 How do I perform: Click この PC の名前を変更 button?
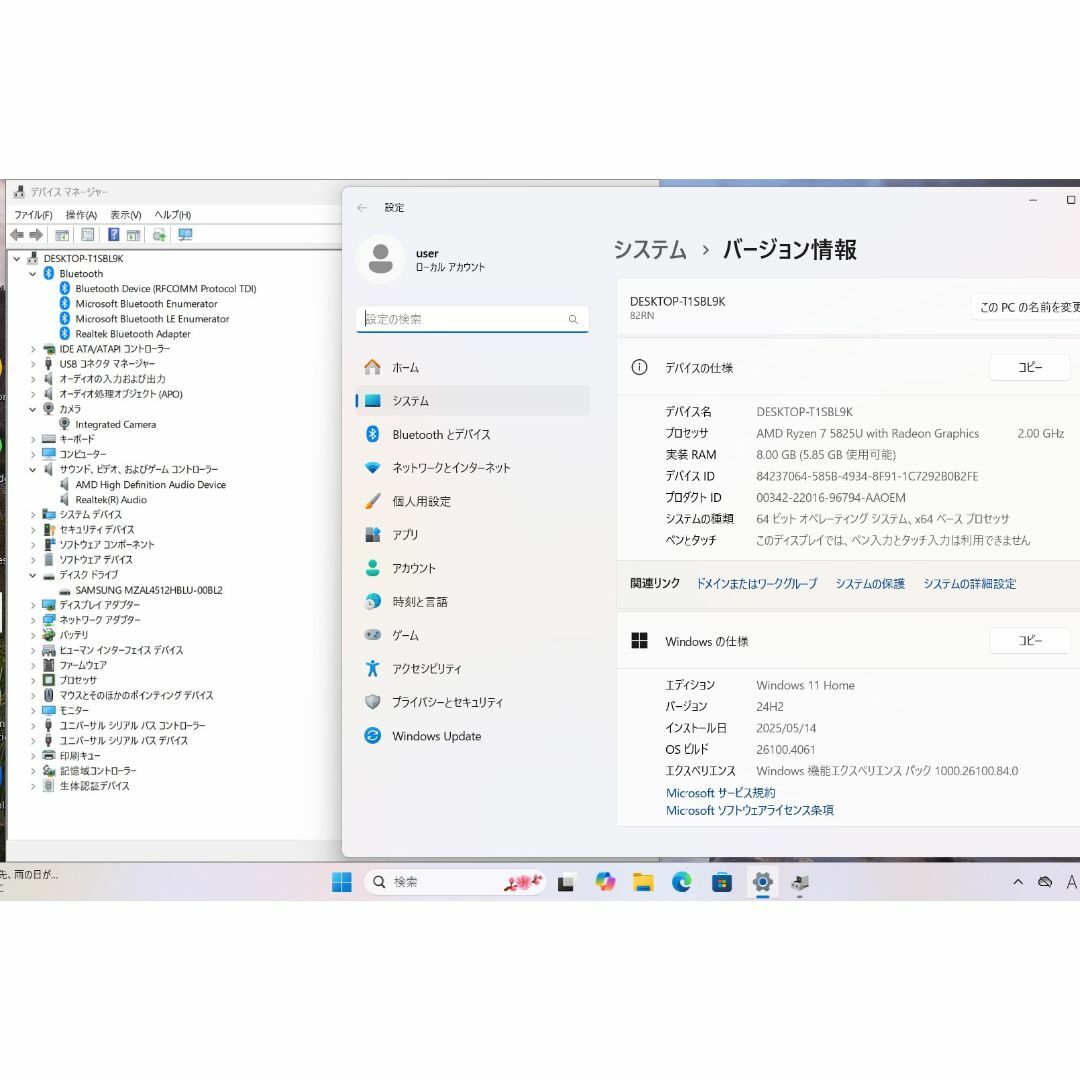[1026, 307]
